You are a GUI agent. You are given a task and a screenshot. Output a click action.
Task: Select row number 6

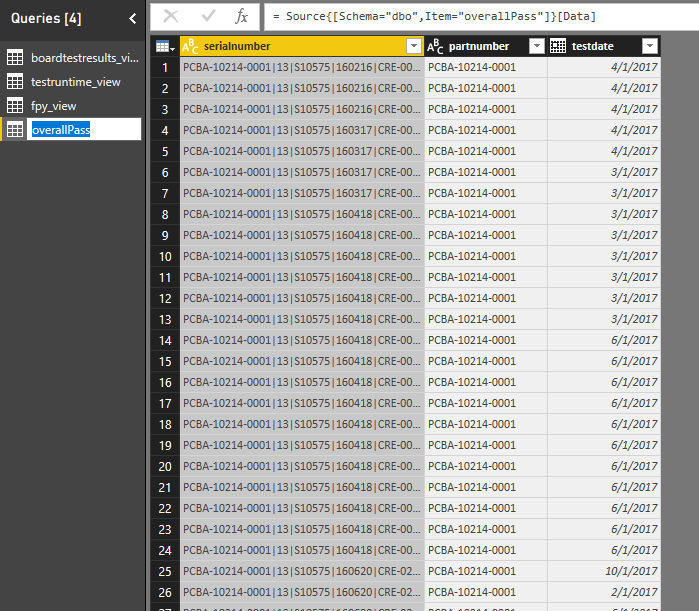(165, 172)
